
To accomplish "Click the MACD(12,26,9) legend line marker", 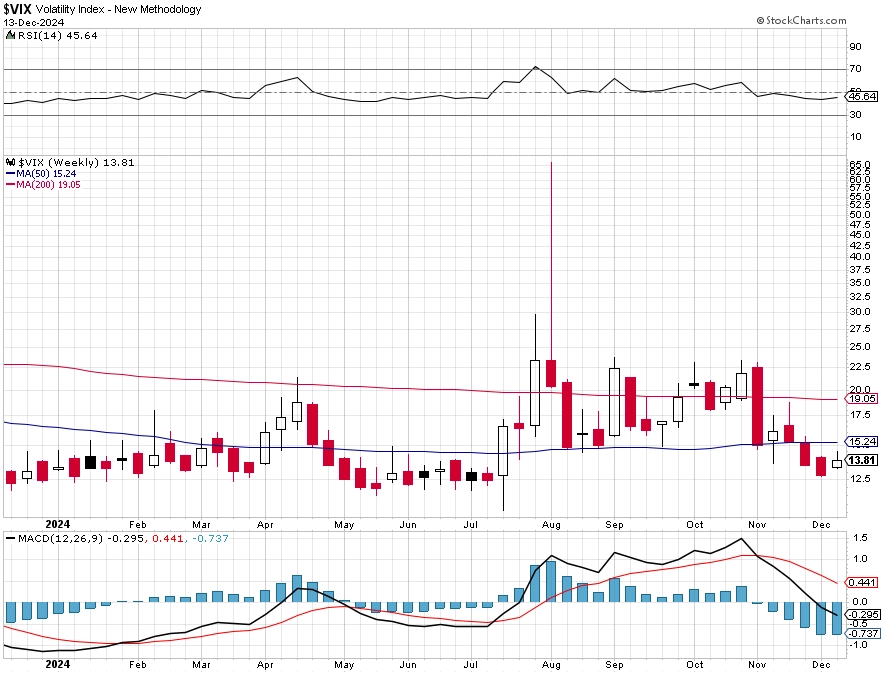I will click(x=10, y=538).
